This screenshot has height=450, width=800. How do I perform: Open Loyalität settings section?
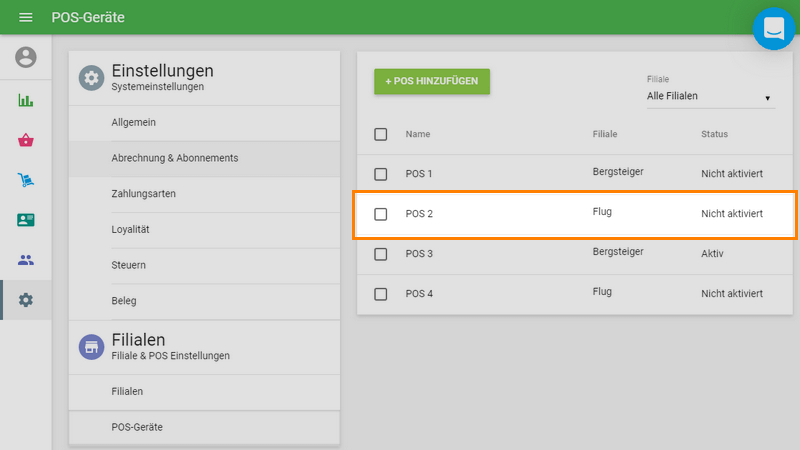tap(204, 230)
